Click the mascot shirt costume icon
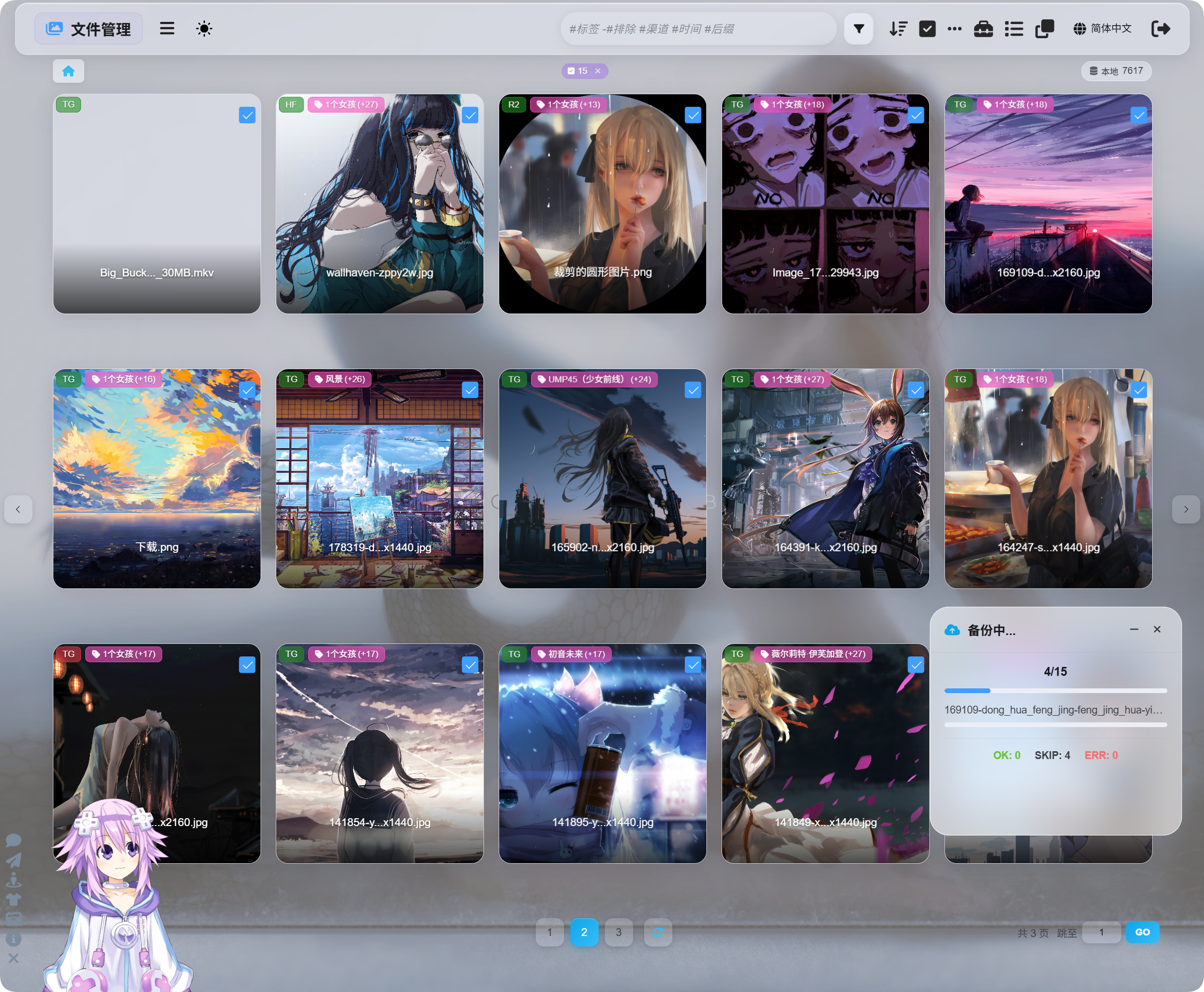Image resolution: width=1204 pixels, height=992 pixels. [14, 899]
